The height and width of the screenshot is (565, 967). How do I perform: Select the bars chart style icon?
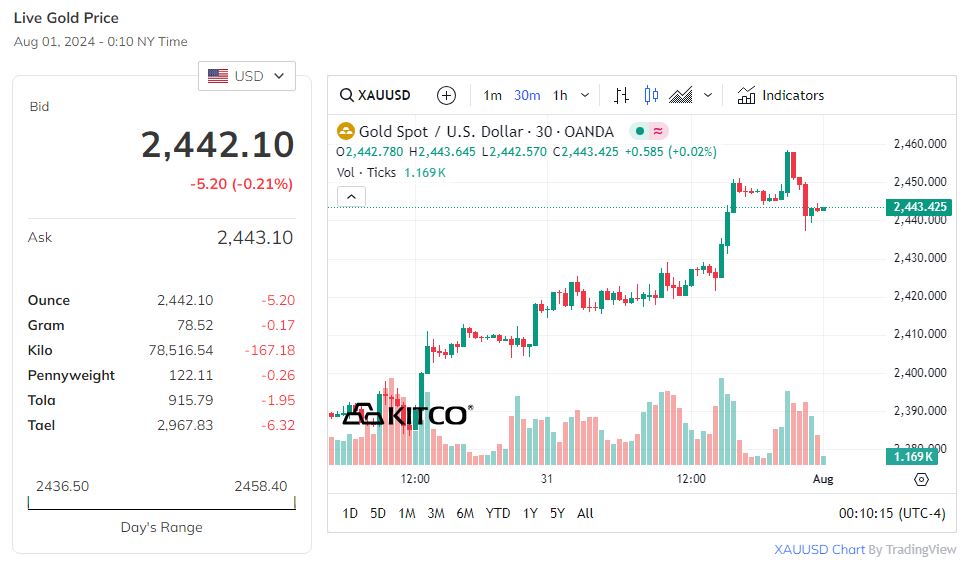coord(621,96)
